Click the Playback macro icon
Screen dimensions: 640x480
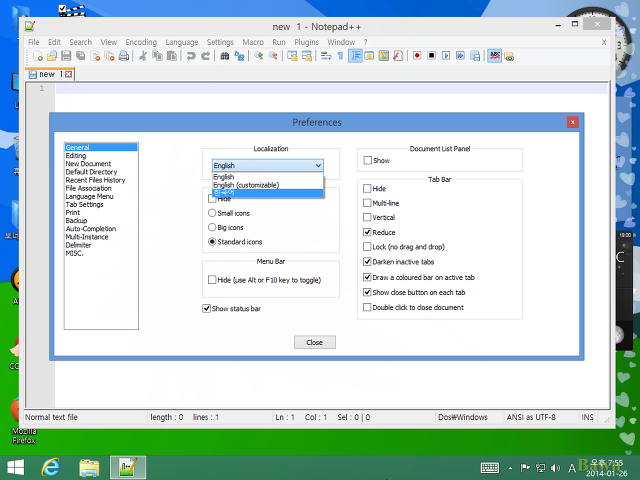[x=446, y=56]
